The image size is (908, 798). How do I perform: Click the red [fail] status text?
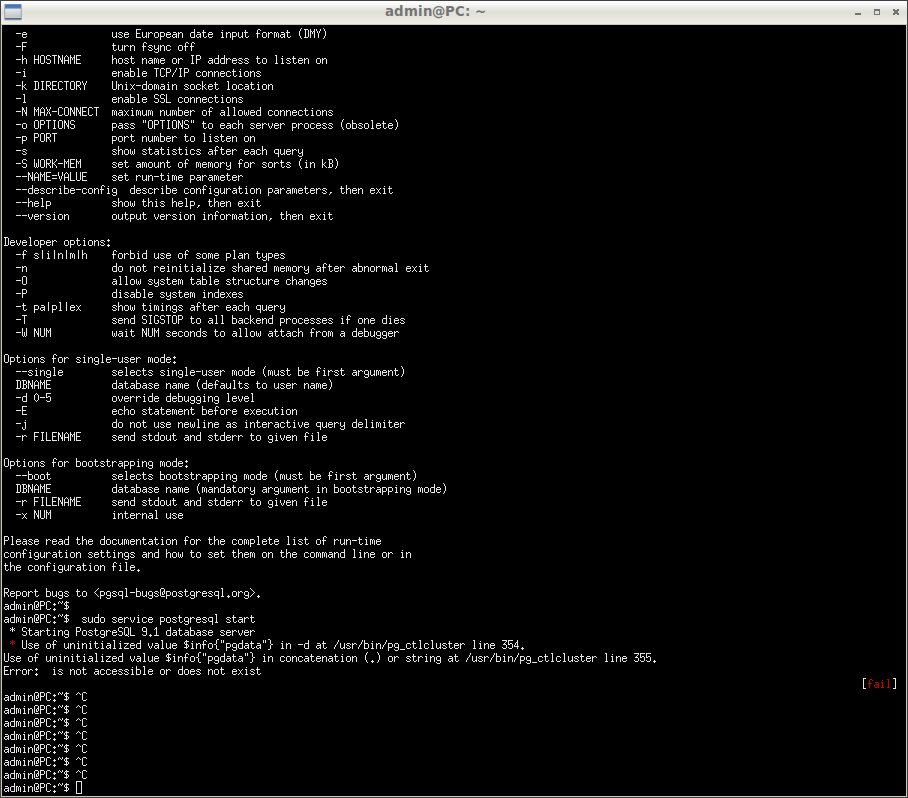(x=879, y=684)
